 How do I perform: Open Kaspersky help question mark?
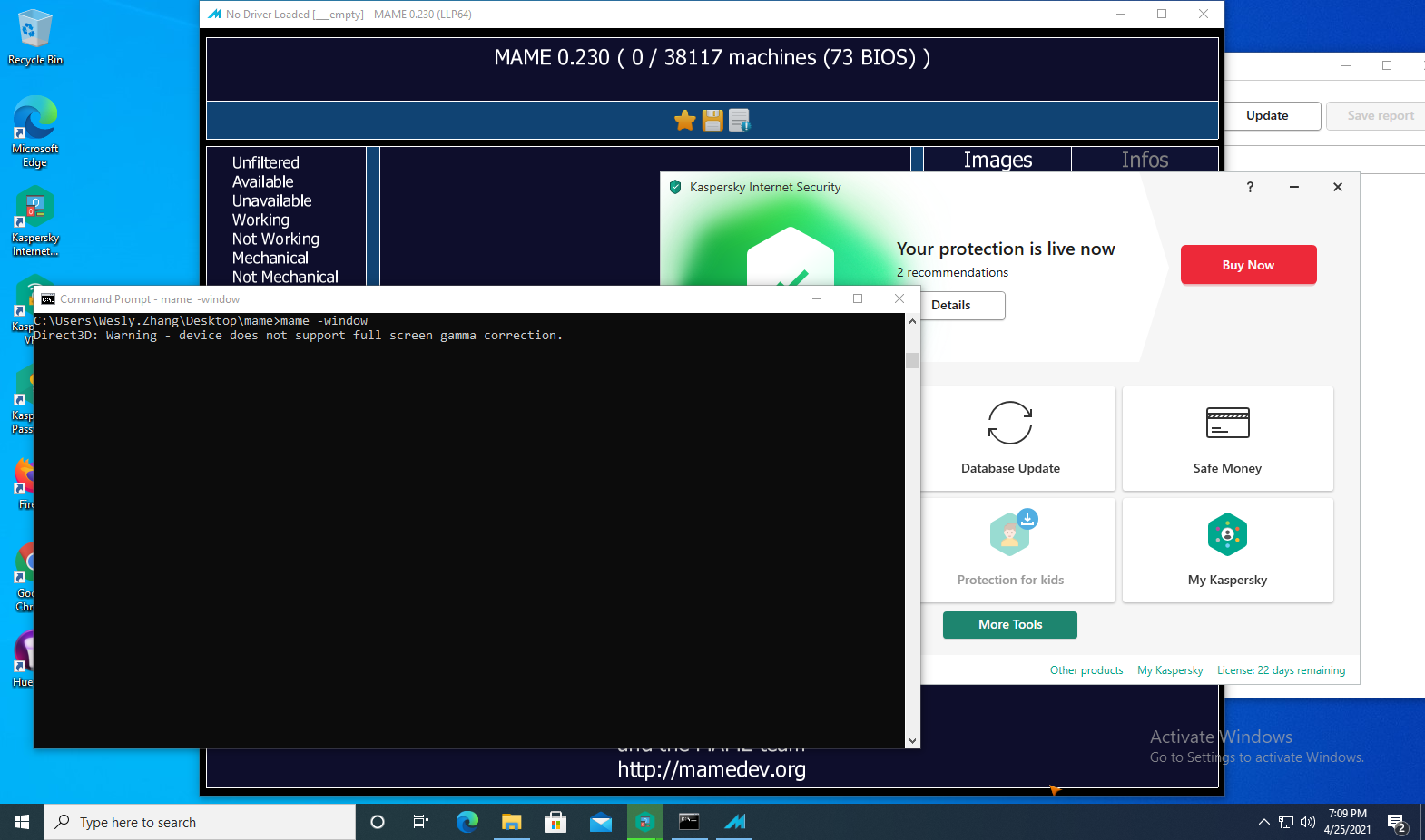(x=1250, y=187)
